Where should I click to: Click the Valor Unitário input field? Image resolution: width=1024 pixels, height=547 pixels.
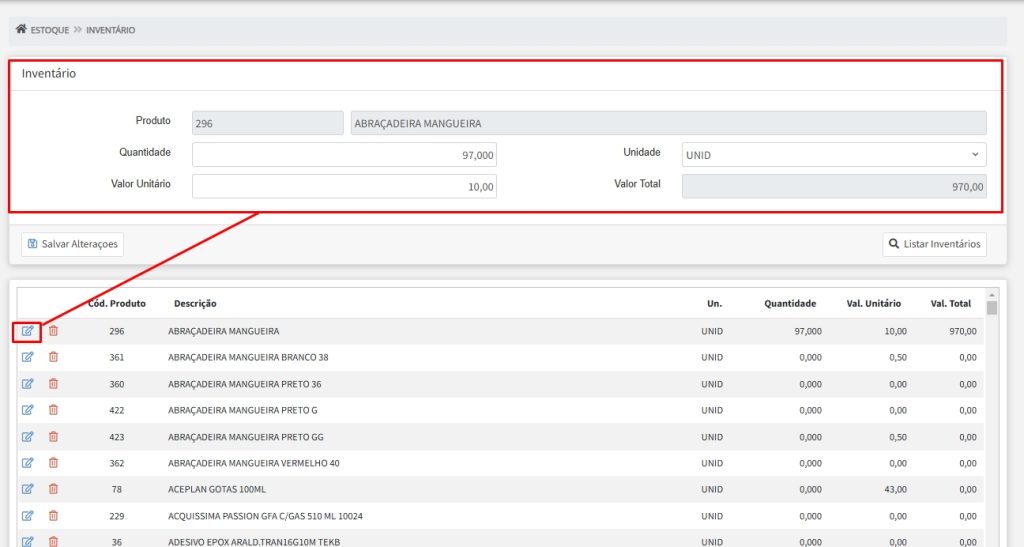(344, 187)
